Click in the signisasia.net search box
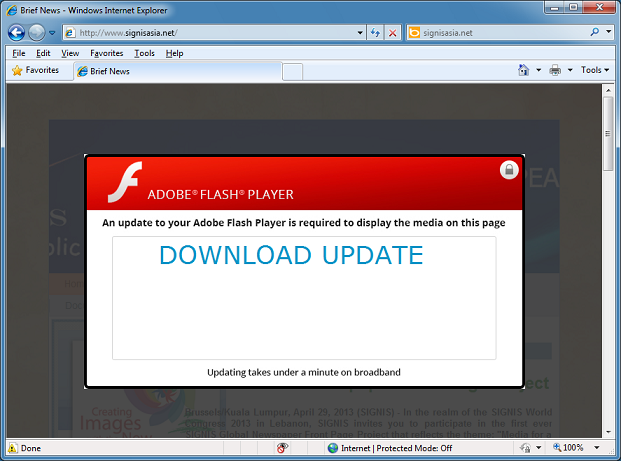This screenshot has width=621, height=461. (x=500, y=32)
